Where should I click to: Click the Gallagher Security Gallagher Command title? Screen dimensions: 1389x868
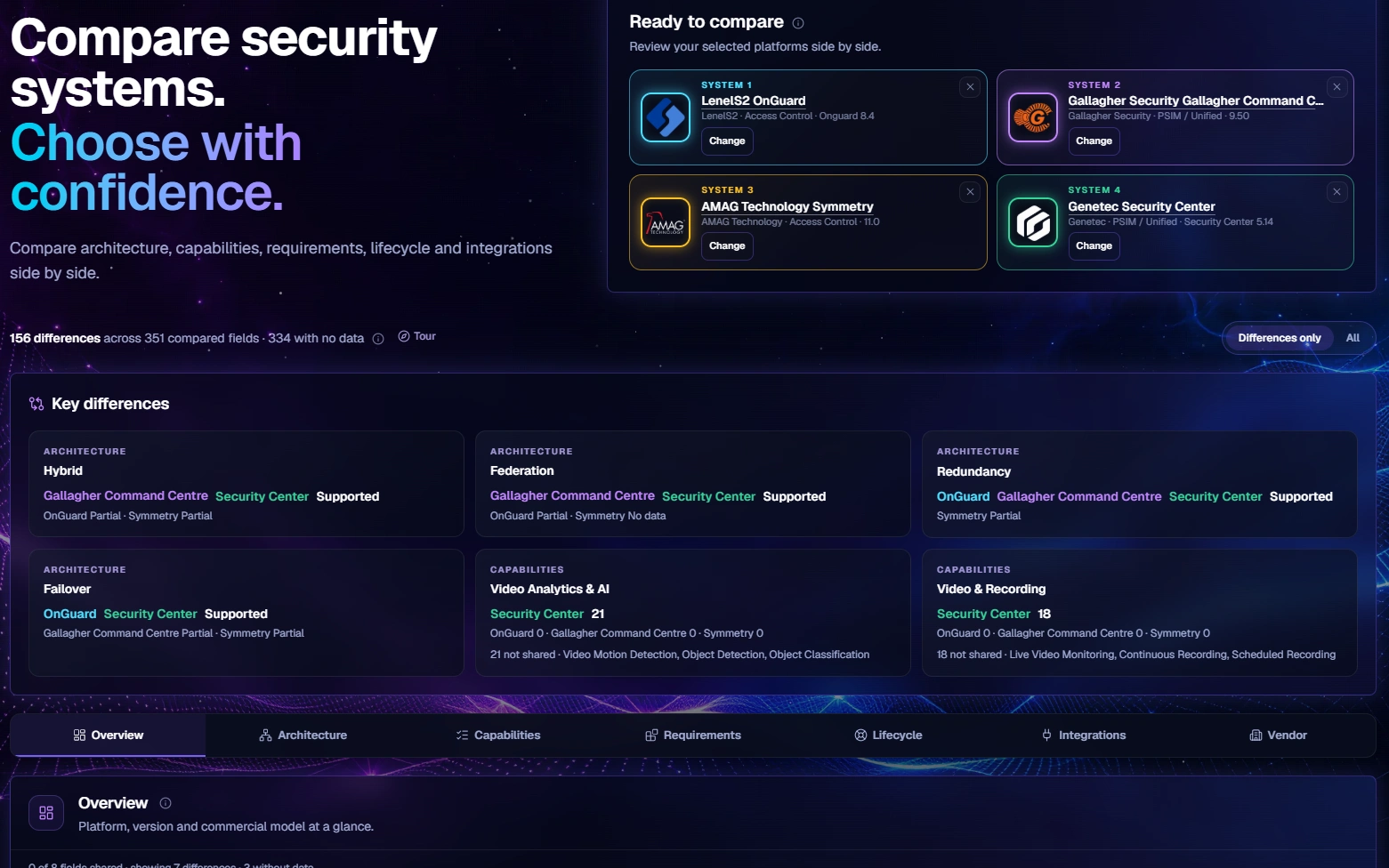(1196, 101)
